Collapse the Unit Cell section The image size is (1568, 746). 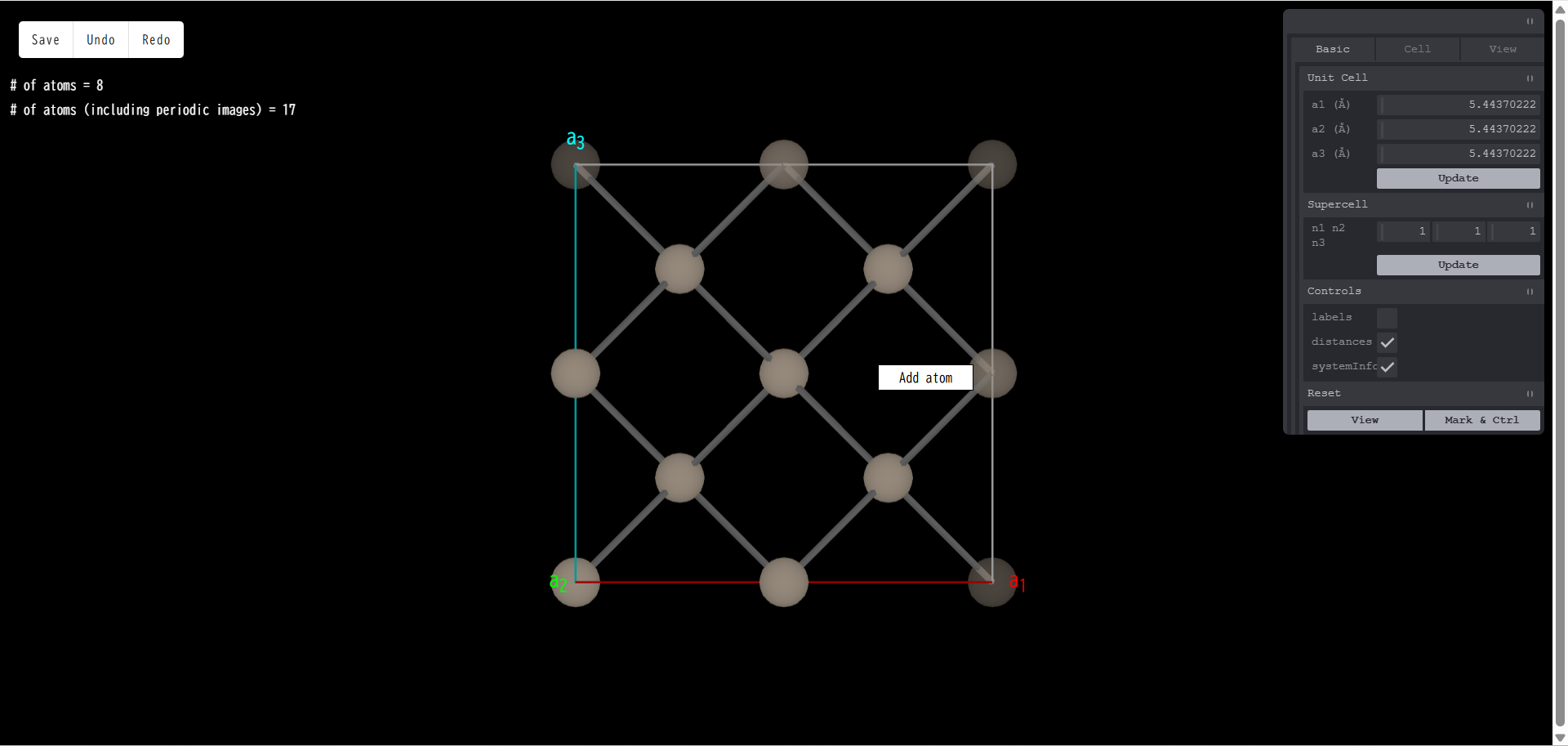tap(1529, 78)
